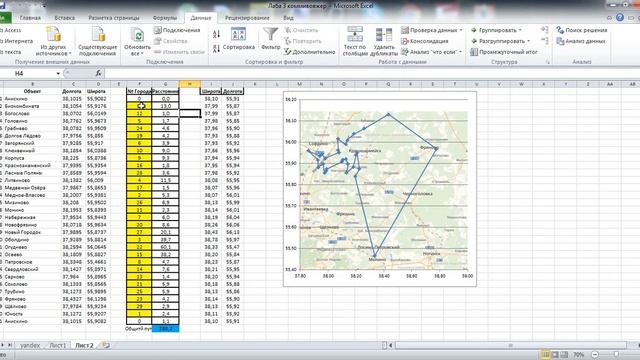Switch to the Формулы tab
Image resolution: width=640 pixels, height=360 pixels.
(x=165, y=18)
